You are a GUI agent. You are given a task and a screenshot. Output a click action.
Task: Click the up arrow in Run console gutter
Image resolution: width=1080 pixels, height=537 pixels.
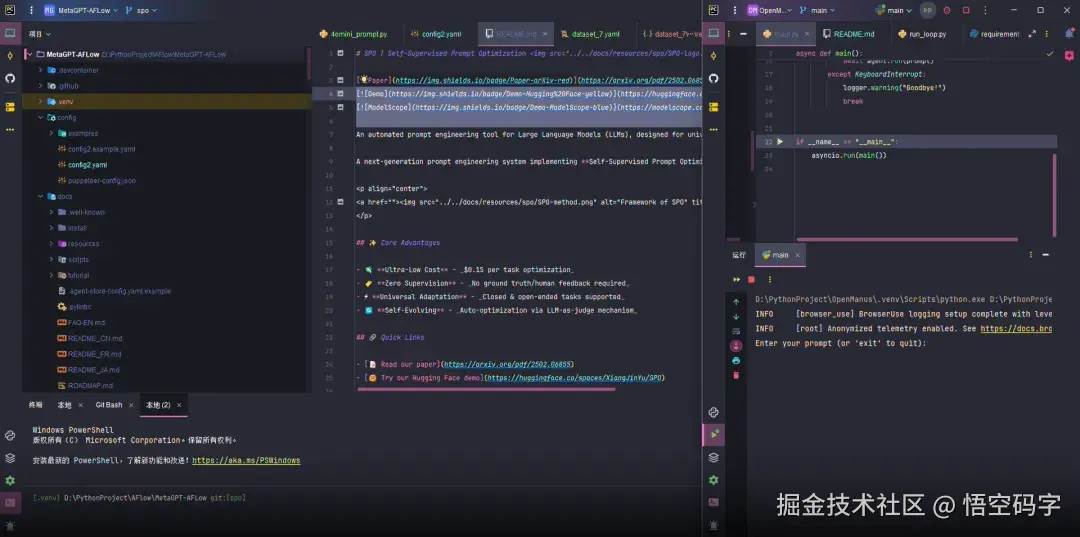pos(736,302)
